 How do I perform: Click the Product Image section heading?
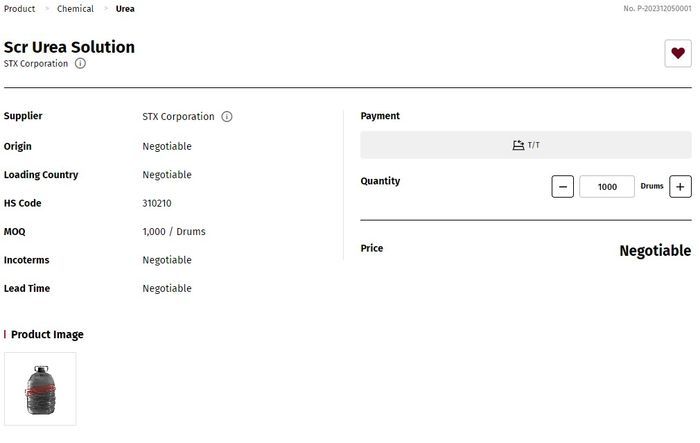pos(47,335)
